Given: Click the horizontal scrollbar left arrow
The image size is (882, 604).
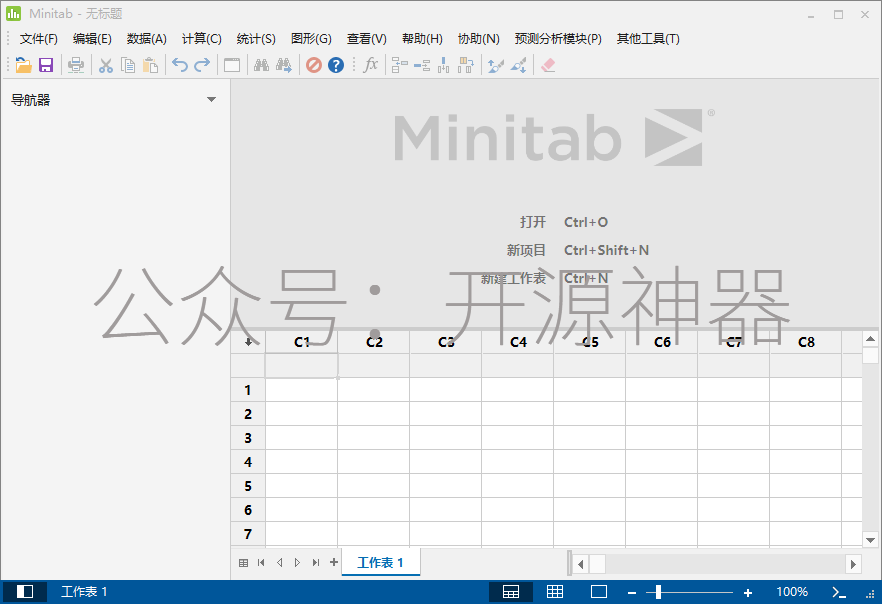Looking at the screenshot, I should (x=580, y=564).
